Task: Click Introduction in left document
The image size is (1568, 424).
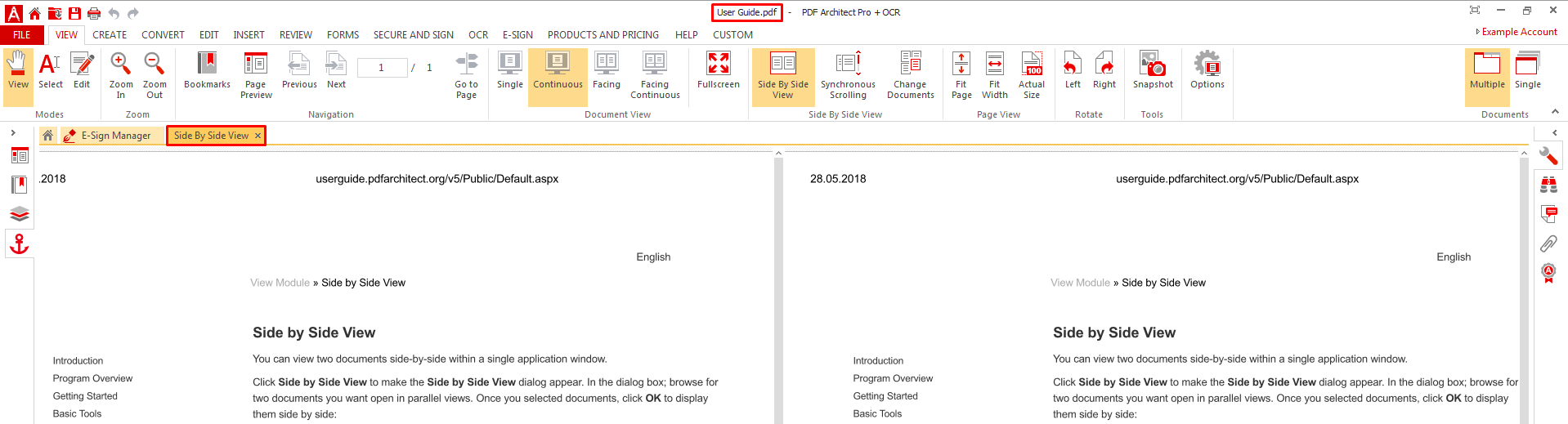Action: (78, 360)
